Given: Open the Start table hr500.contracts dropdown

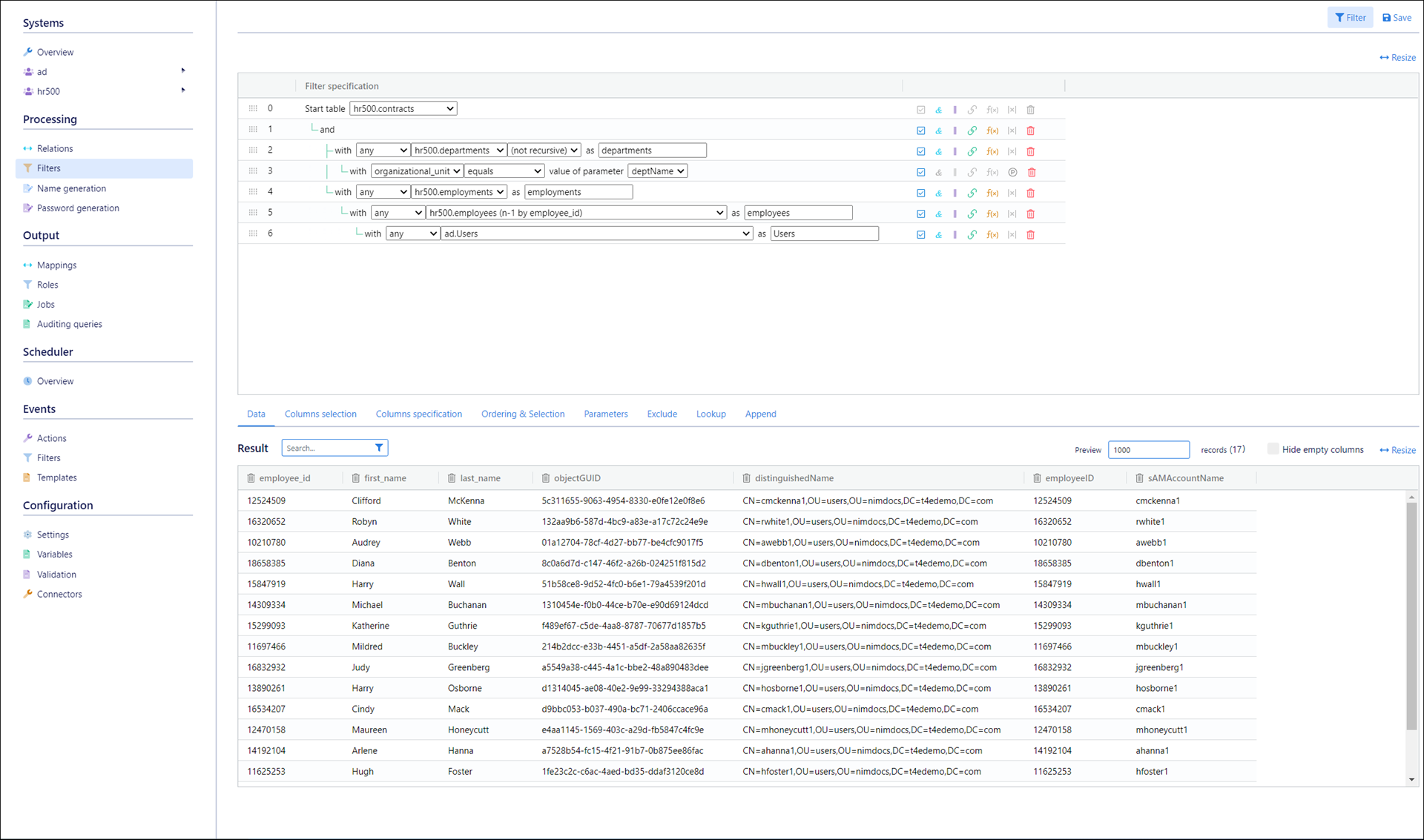Looking at the screenshot, I should tap(403, 108).
